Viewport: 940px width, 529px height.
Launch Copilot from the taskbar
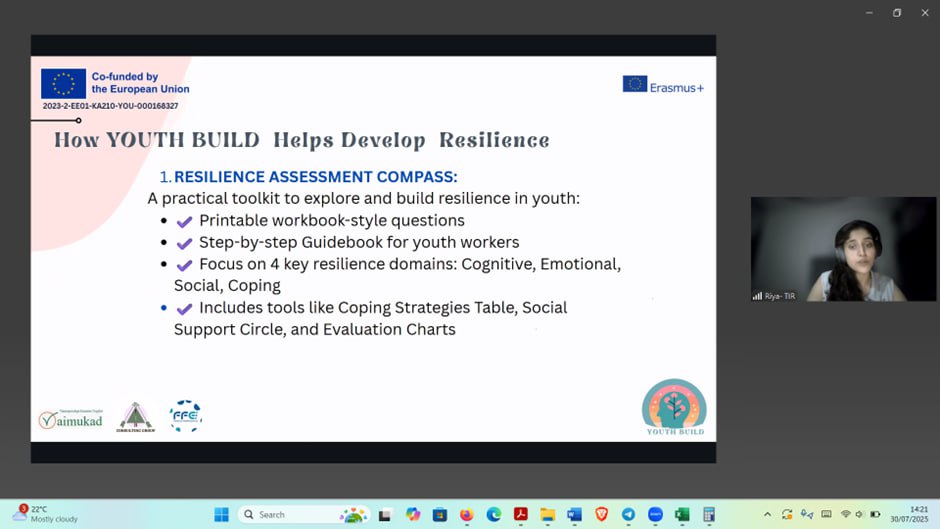pyautogui.click(x=412, y=515)
